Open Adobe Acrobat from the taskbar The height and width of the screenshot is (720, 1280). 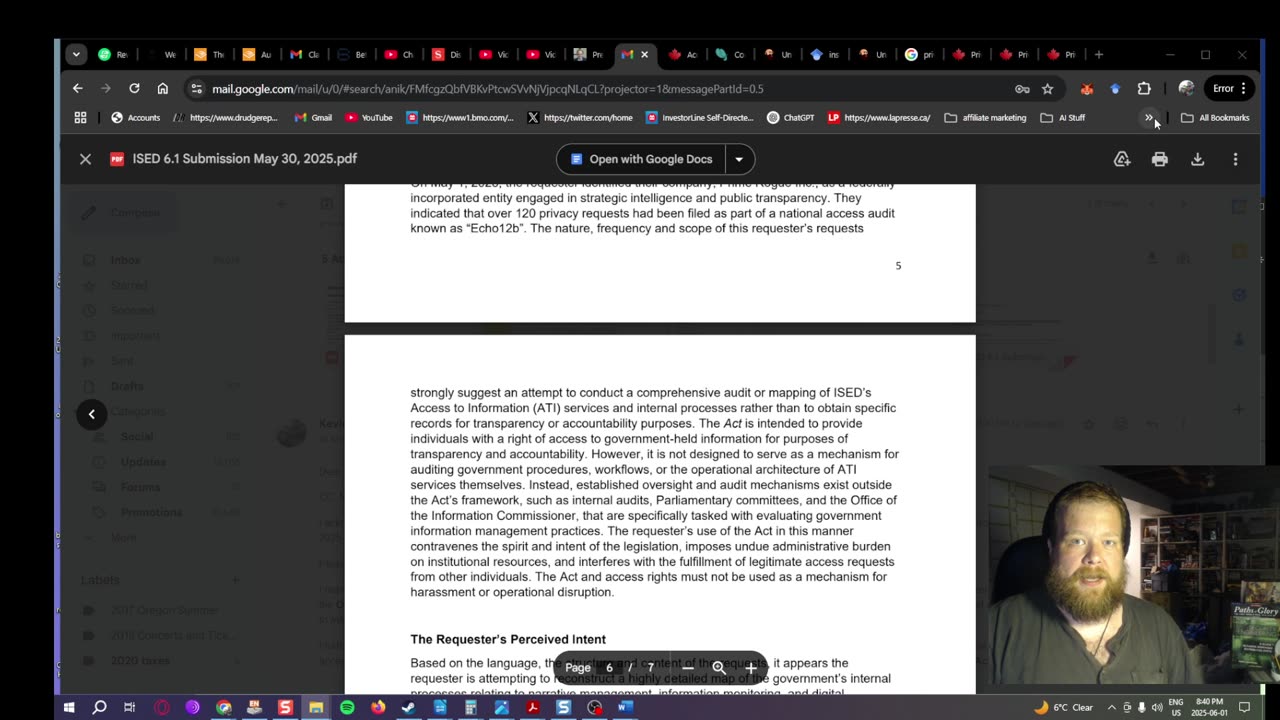[x=532, y=707]
